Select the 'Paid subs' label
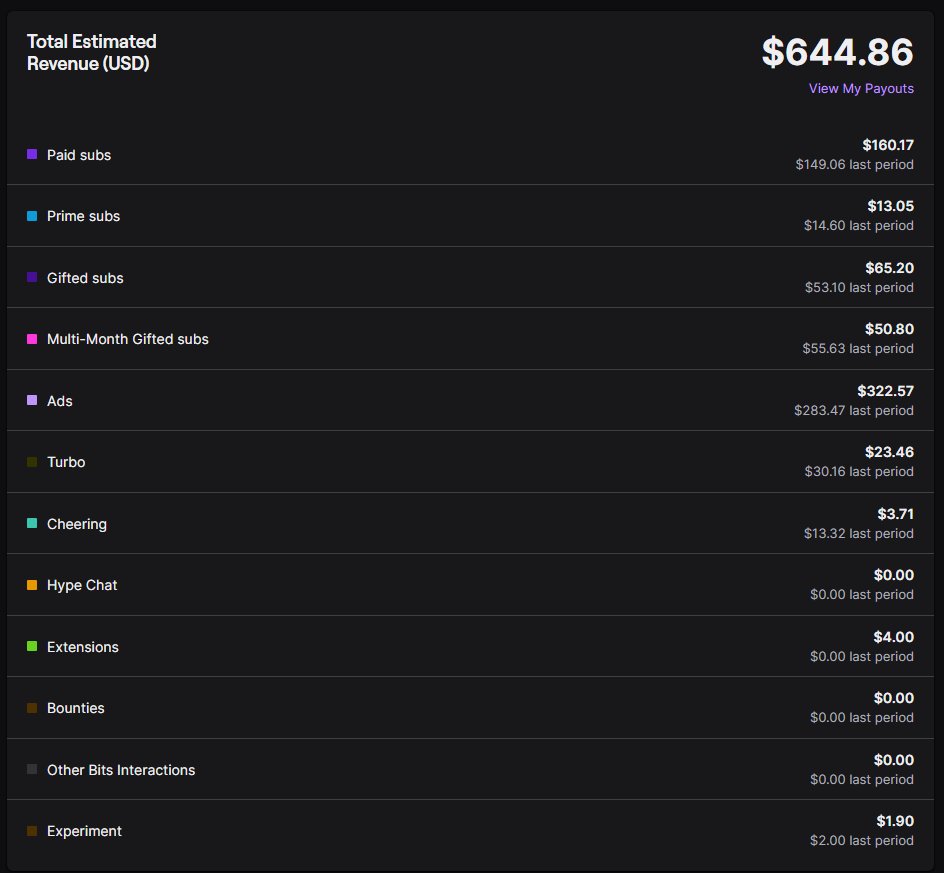 (x=79, y=155)
